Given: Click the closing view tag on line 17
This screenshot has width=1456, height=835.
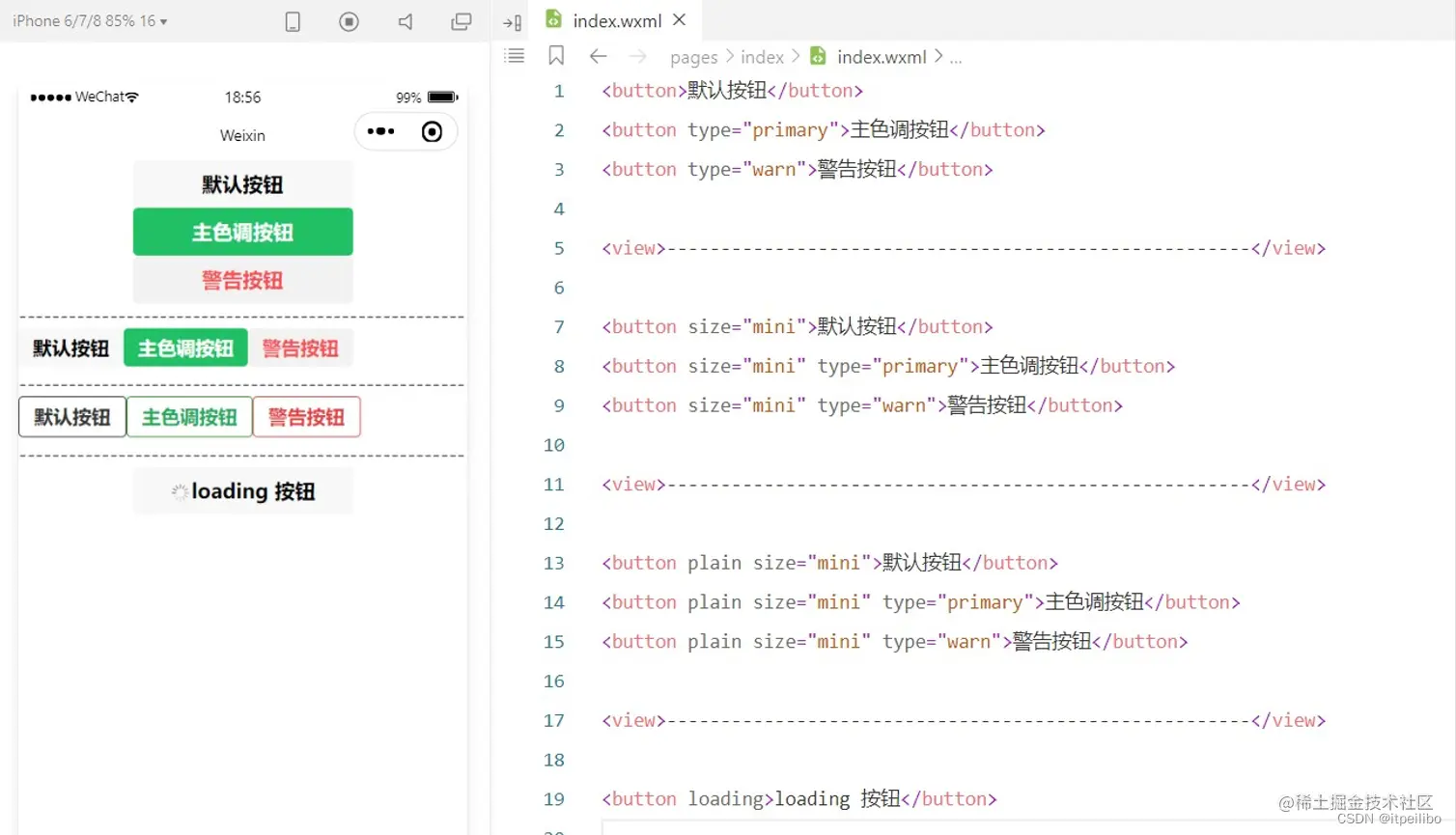Looking at the screenshot, I should pos(1289,720).
